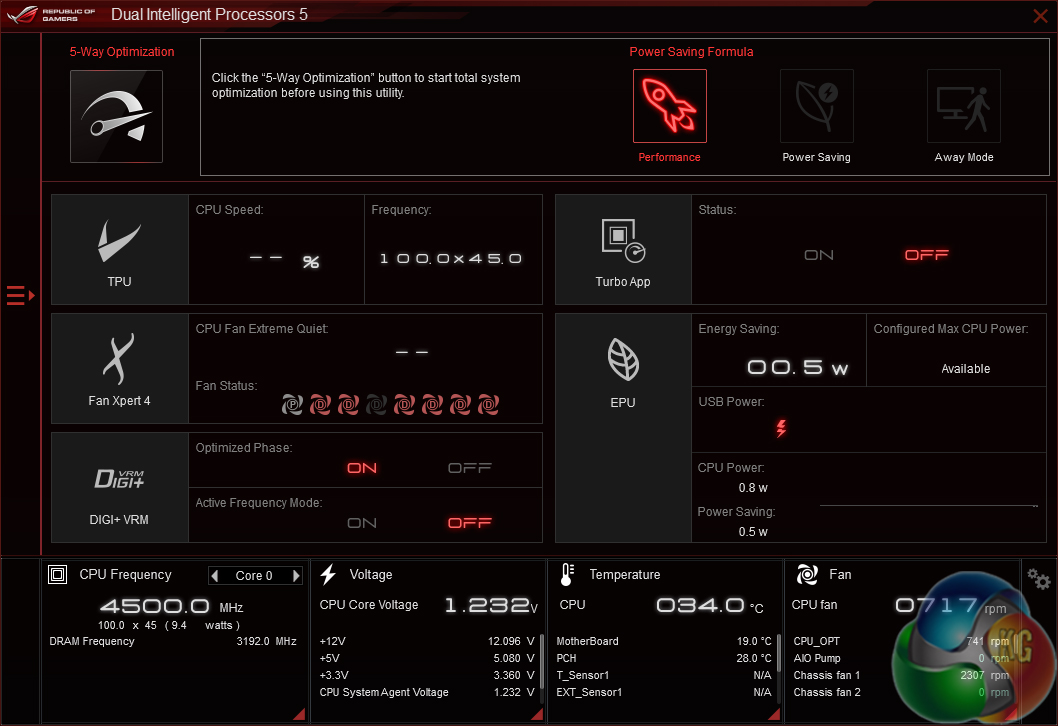Expand the Voltage panel corner triangle
The width and height of the screenshot is (1058, 726).
click(x=536, y=713)
